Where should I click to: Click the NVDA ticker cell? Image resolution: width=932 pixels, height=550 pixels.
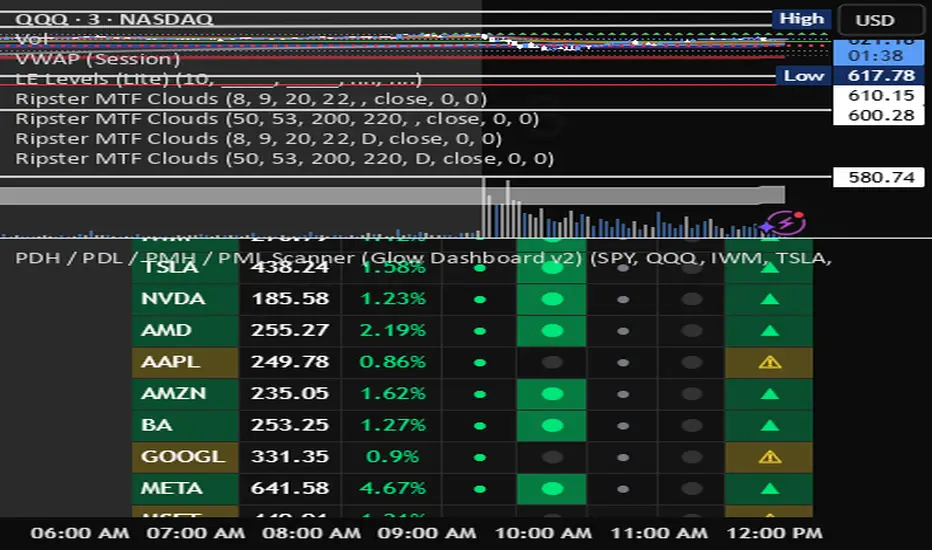185,298
